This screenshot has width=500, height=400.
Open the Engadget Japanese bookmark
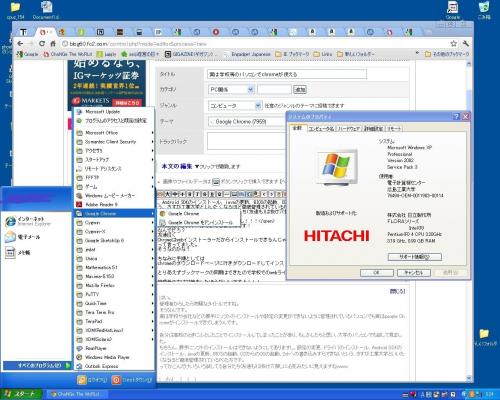point(247,54)
